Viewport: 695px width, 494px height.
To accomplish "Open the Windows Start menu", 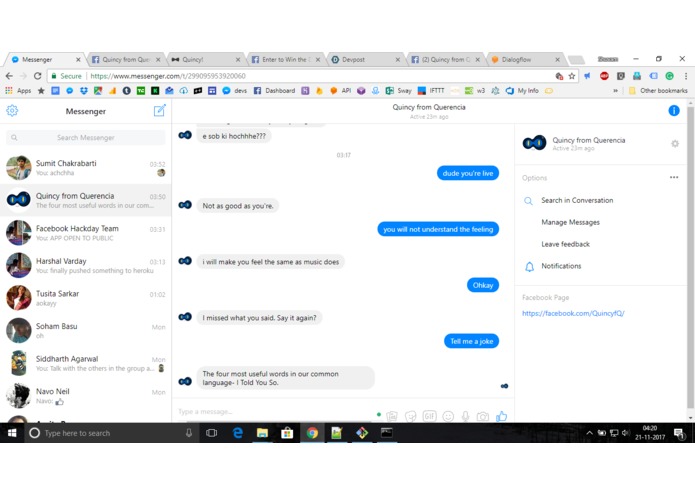I will pos(12,433).
